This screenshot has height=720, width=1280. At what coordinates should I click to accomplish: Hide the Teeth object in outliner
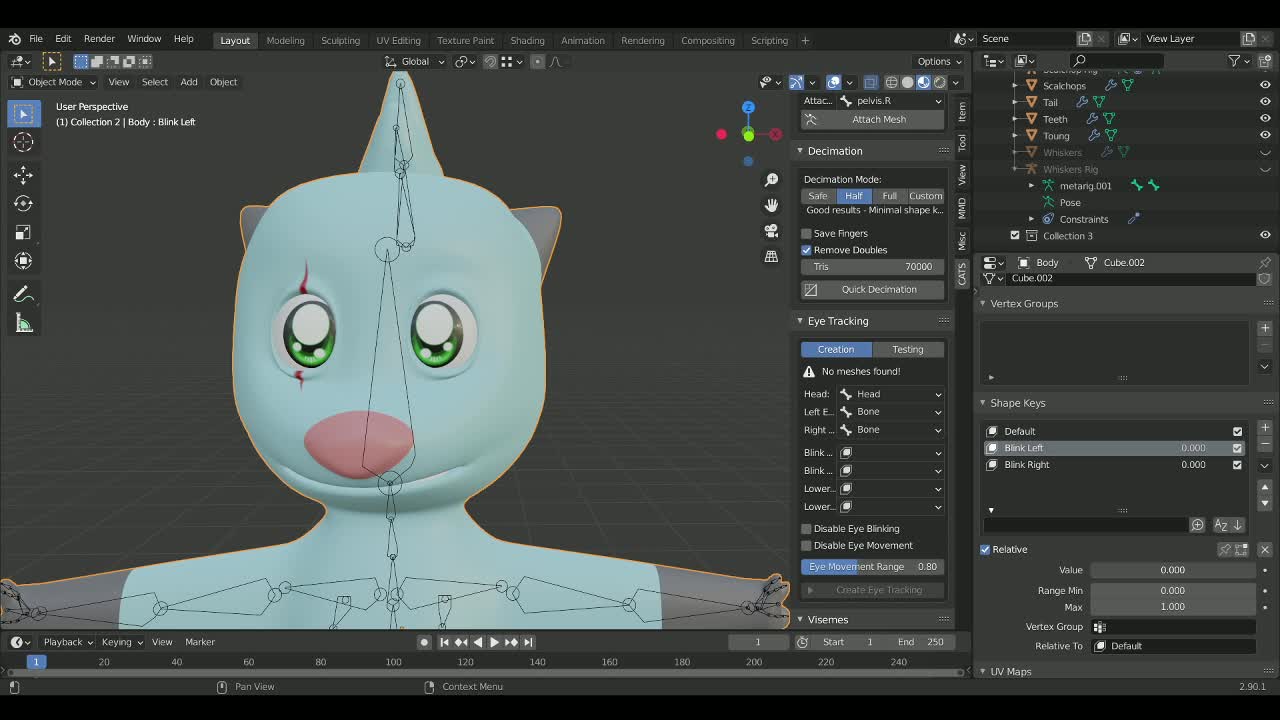tap(1265, 119)
